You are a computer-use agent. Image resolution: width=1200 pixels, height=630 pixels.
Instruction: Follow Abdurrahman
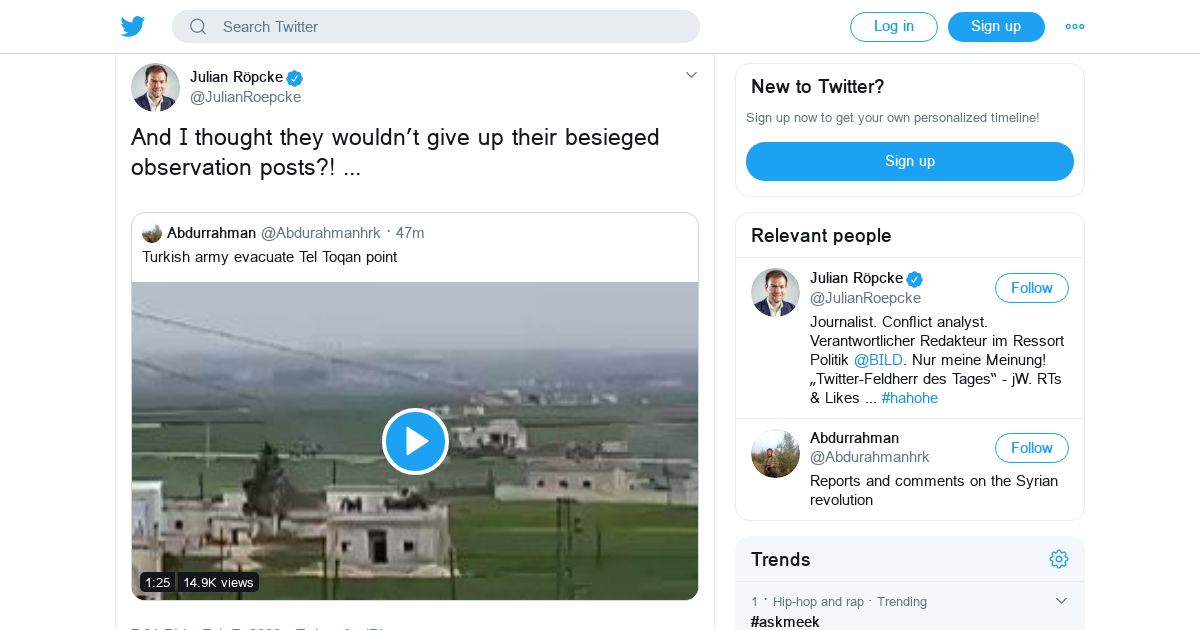(1031, 448)
